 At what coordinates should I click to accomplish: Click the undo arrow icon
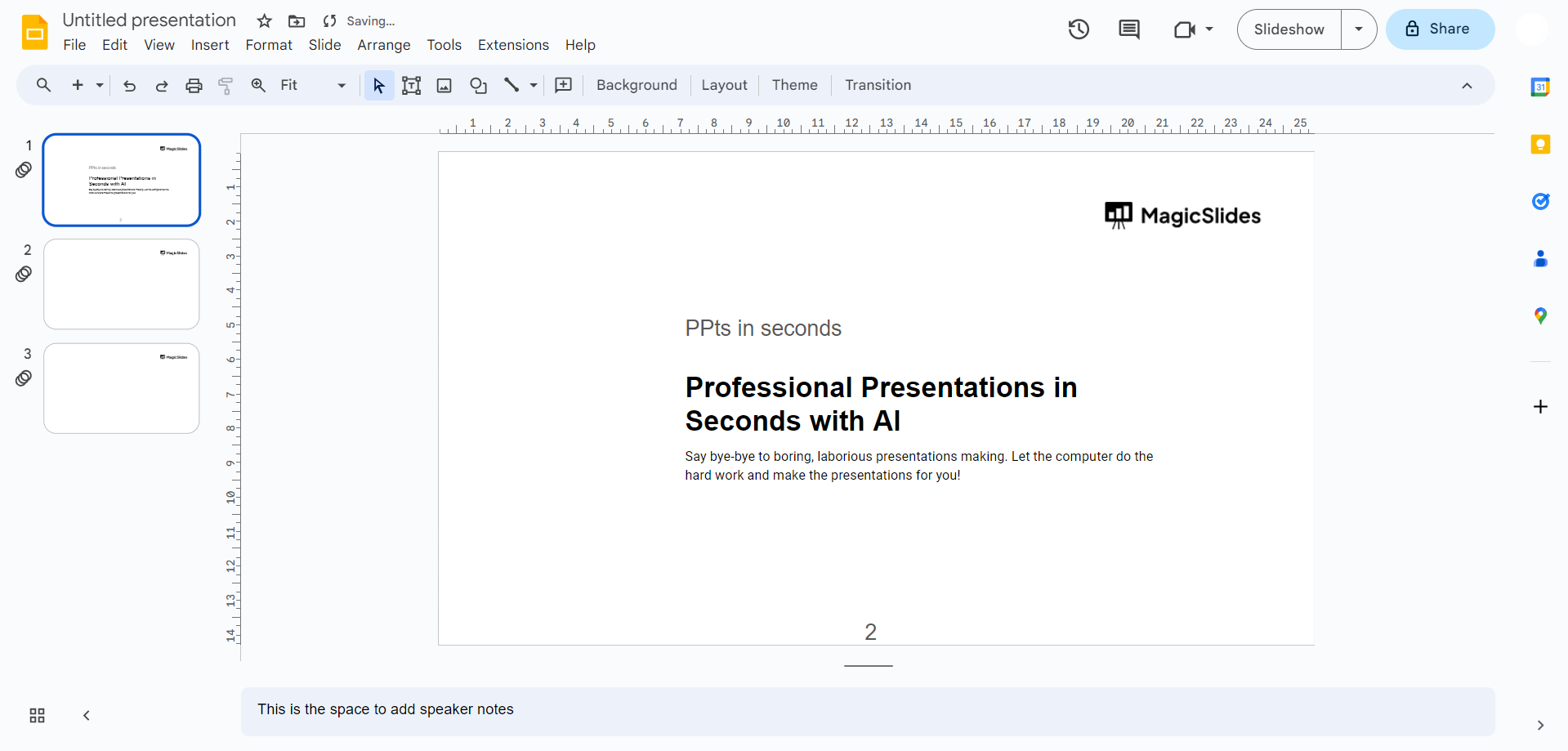coord(129,86)
